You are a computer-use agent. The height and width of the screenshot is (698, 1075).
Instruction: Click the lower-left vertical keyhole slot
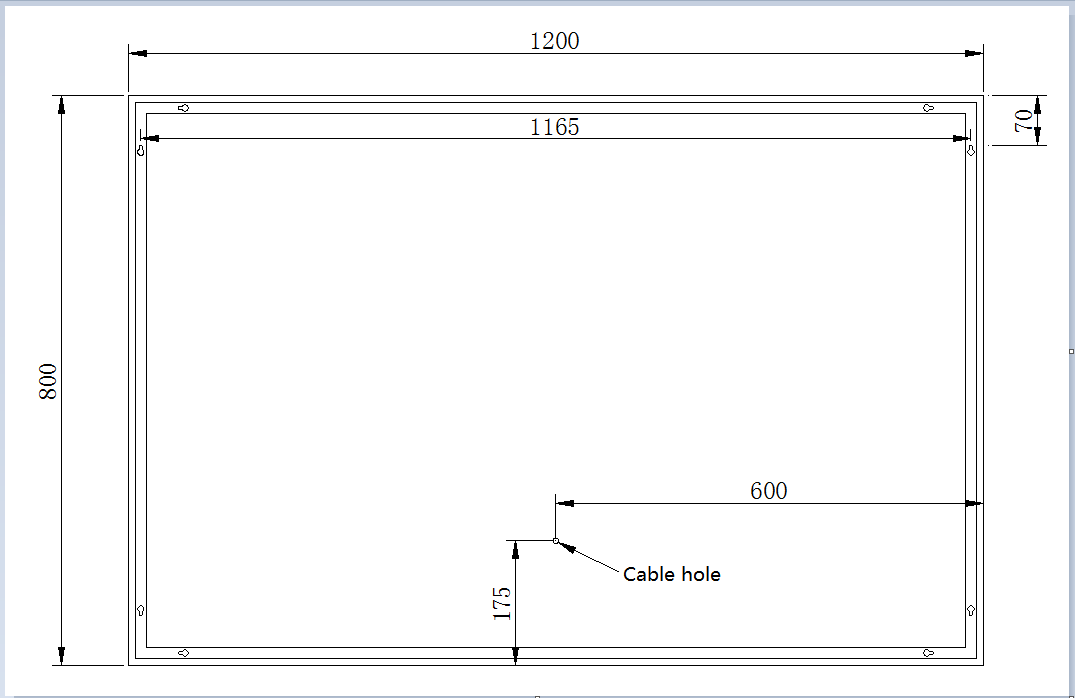click(140, 610)
